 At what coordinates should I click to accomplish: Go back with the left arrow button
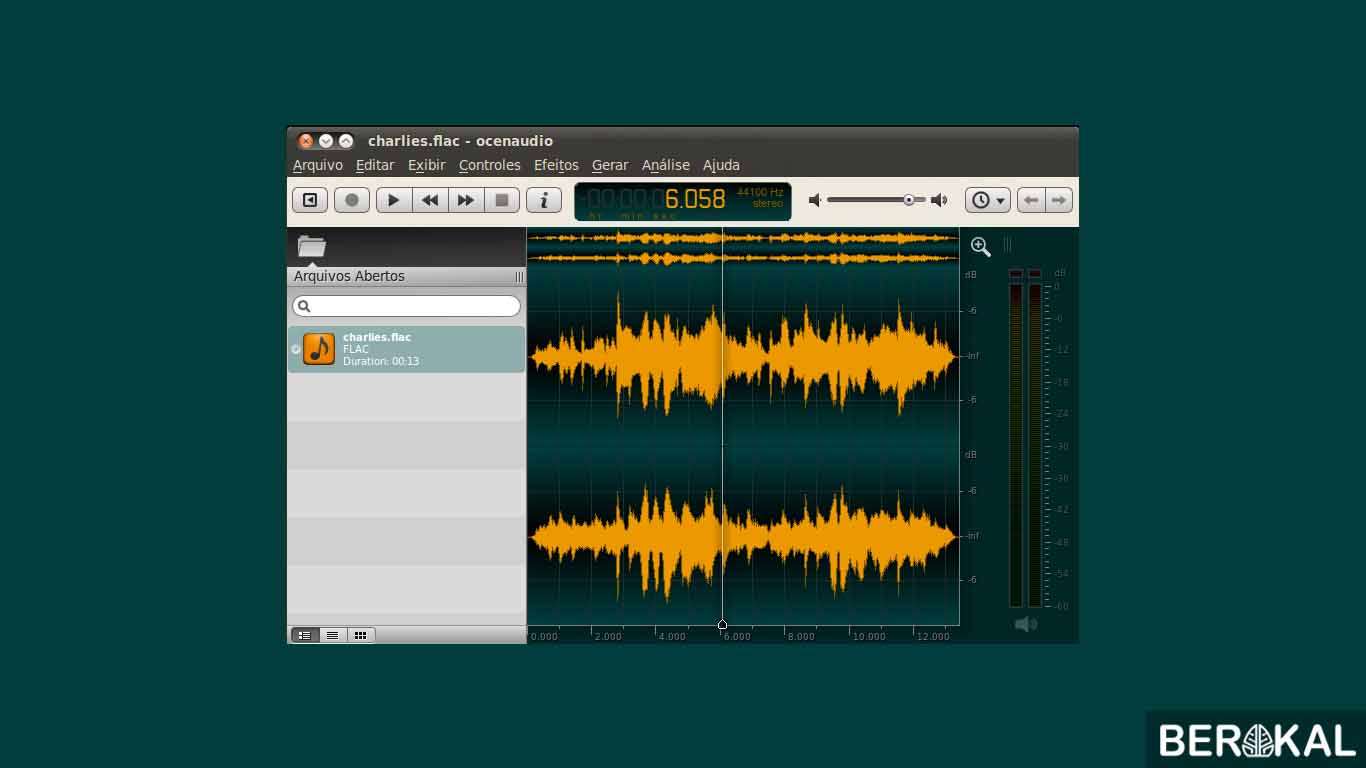pos(1031,200)
